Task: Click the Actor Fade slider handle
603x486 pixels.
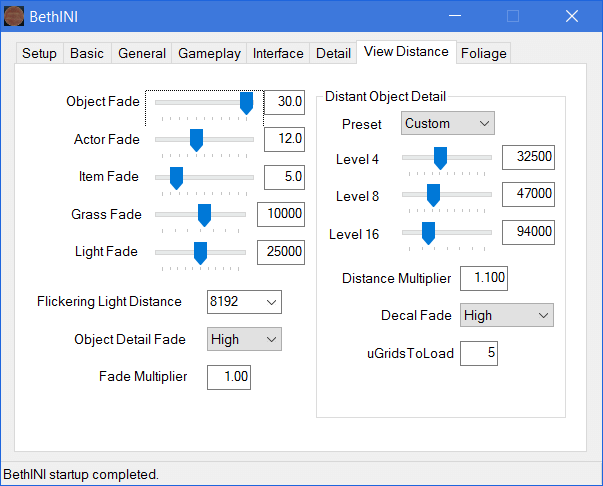Action: pyautogui.click(x=197, y=139)
